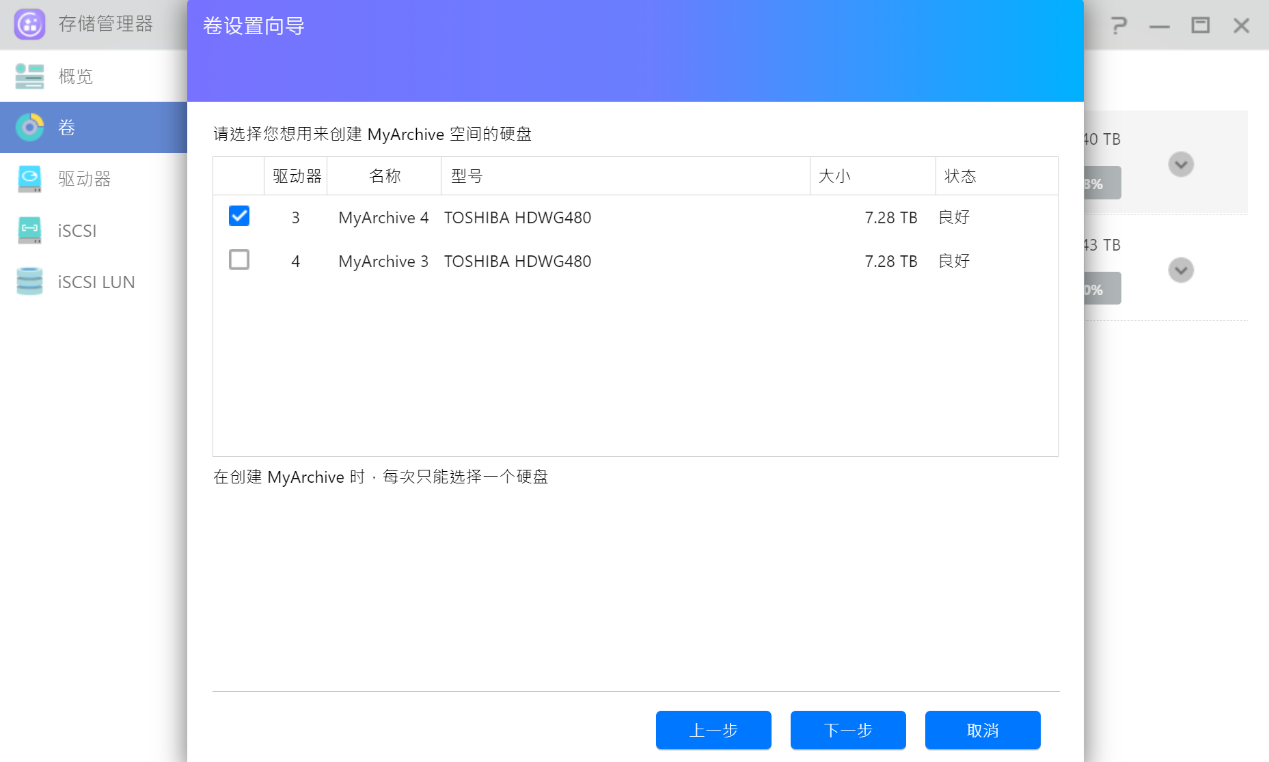Click the iSCSI sidebar icon
The width and height of the screenshot is (1269, 762).
[x=29, y=231]
